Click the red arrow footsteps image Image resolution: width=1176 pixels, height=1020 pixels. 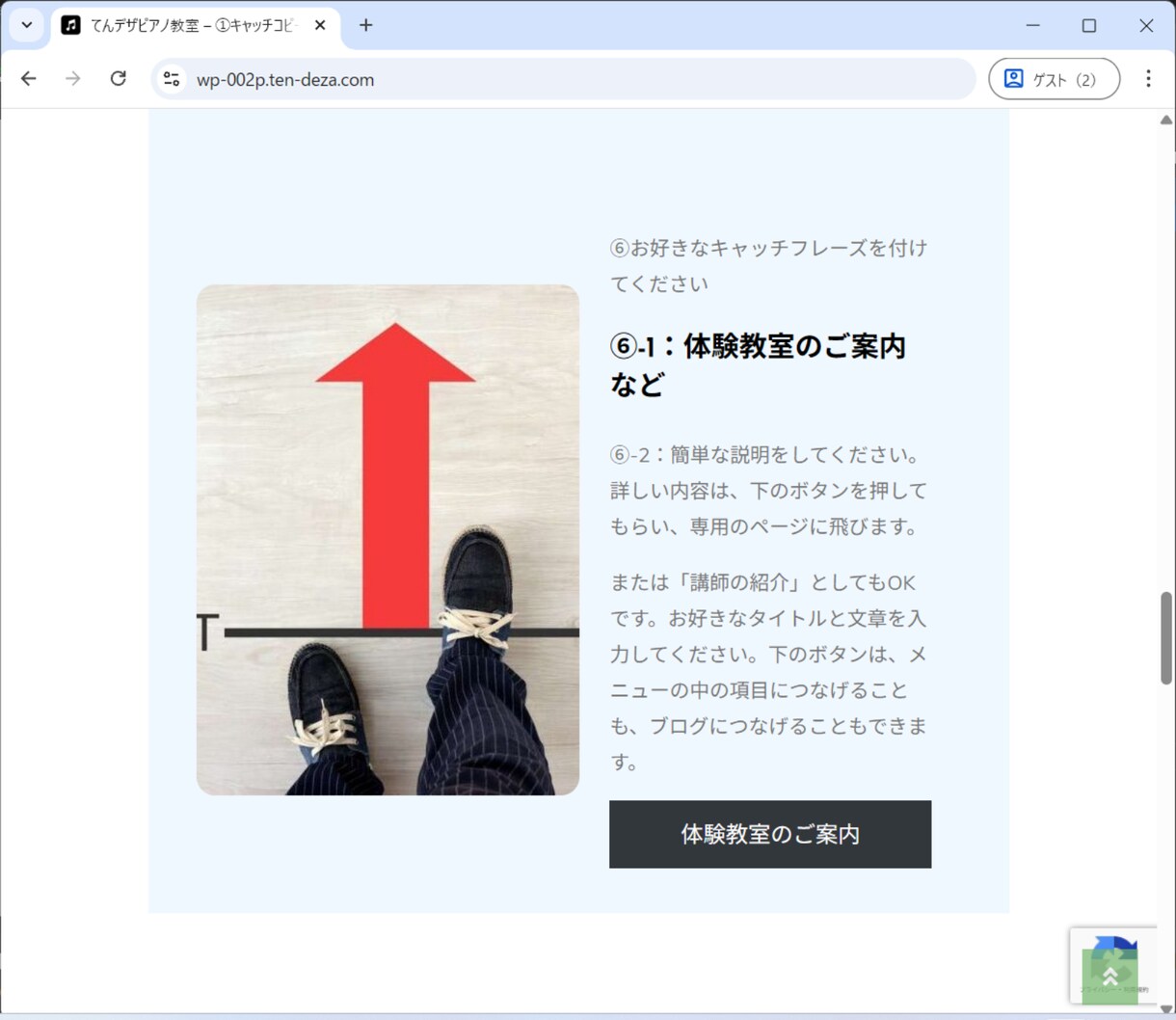[x=388, y=540]
